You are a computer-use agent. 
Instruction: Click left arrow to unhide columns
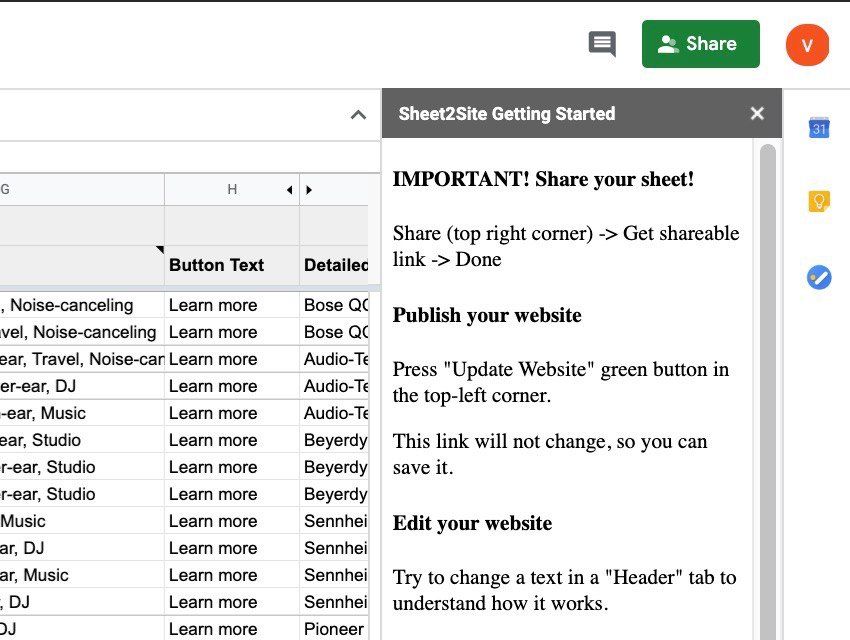click(x=289, y=189)
